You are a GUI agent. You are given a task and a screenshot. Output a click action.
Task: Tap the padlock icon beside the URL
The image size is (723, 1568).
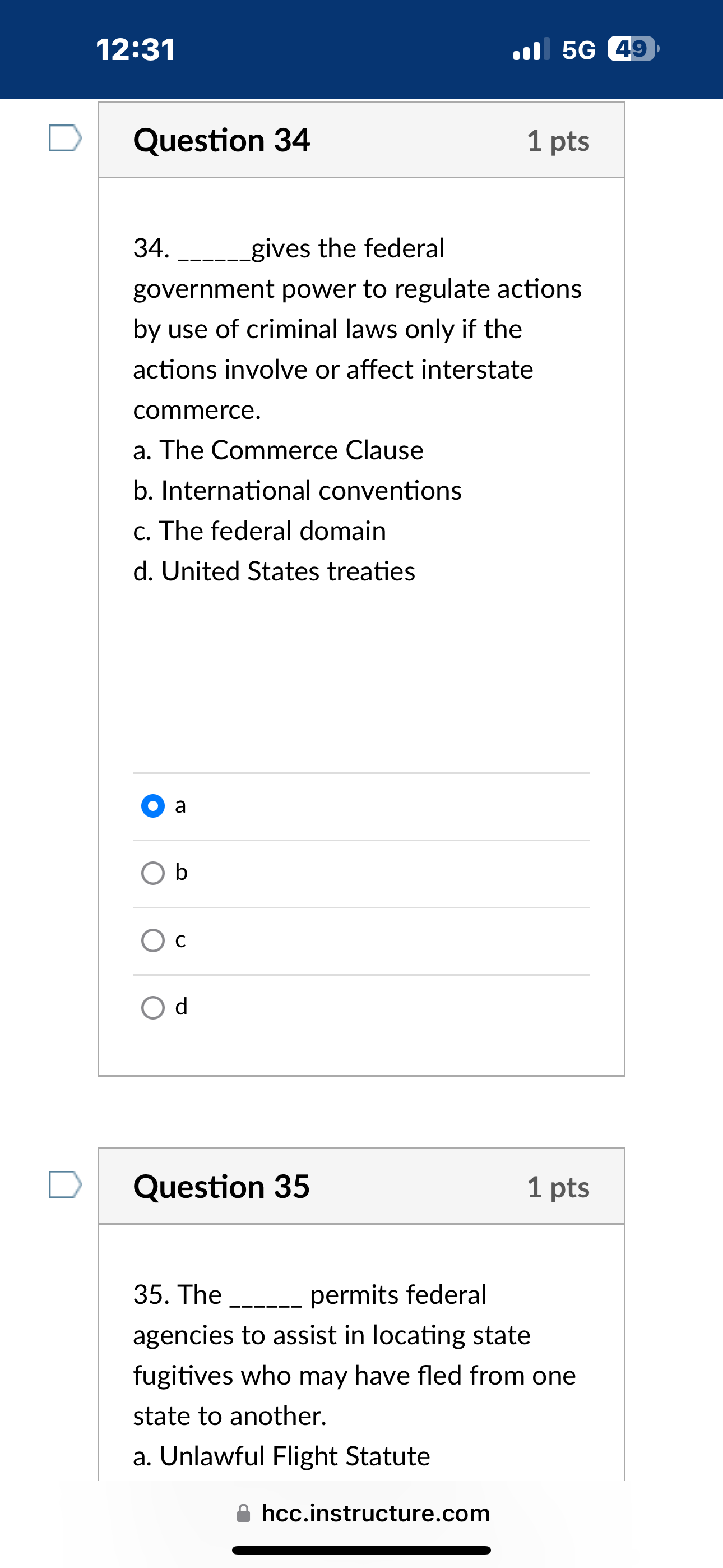243,1512
